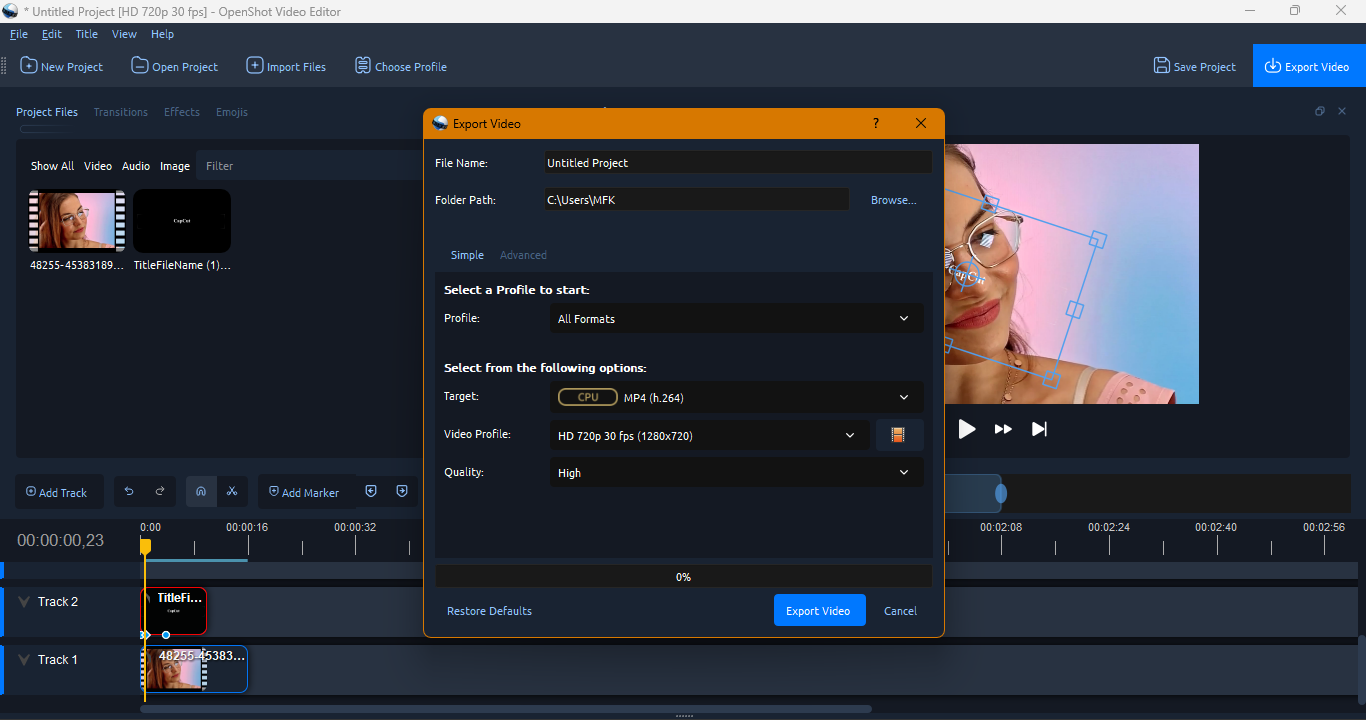Screen dimensions: 1366x720
Task: Open the video profile editor via filmstrip icon
Action: point(897,435)
